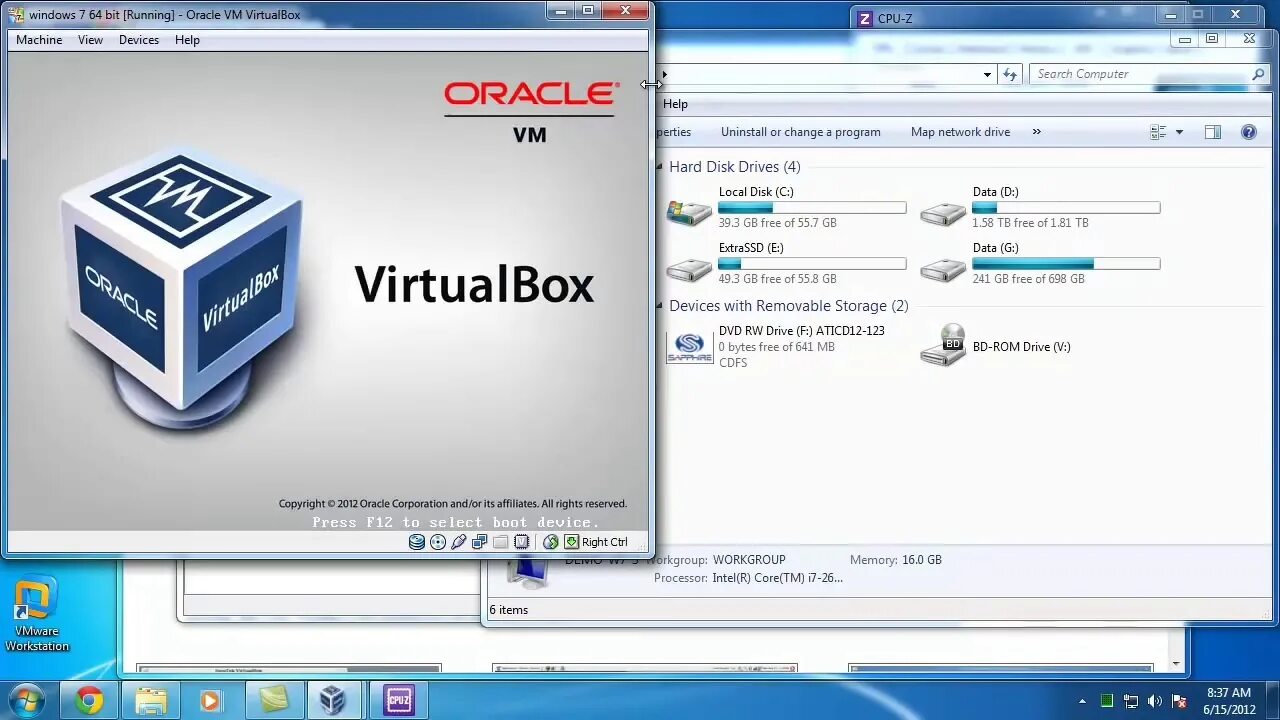The width and height of the screenshot is (1280, 720).
Task: Click the virtualization features chip indicator
Action: pyautogui.click(x=522, y=542)
